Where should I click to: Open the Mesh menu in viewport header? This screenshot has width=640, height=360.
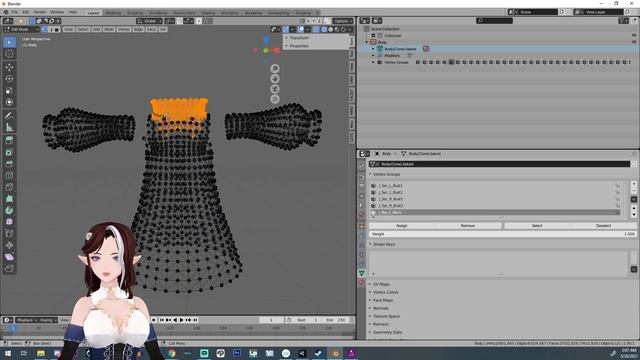pyautogui.click(x=109, y=29)
